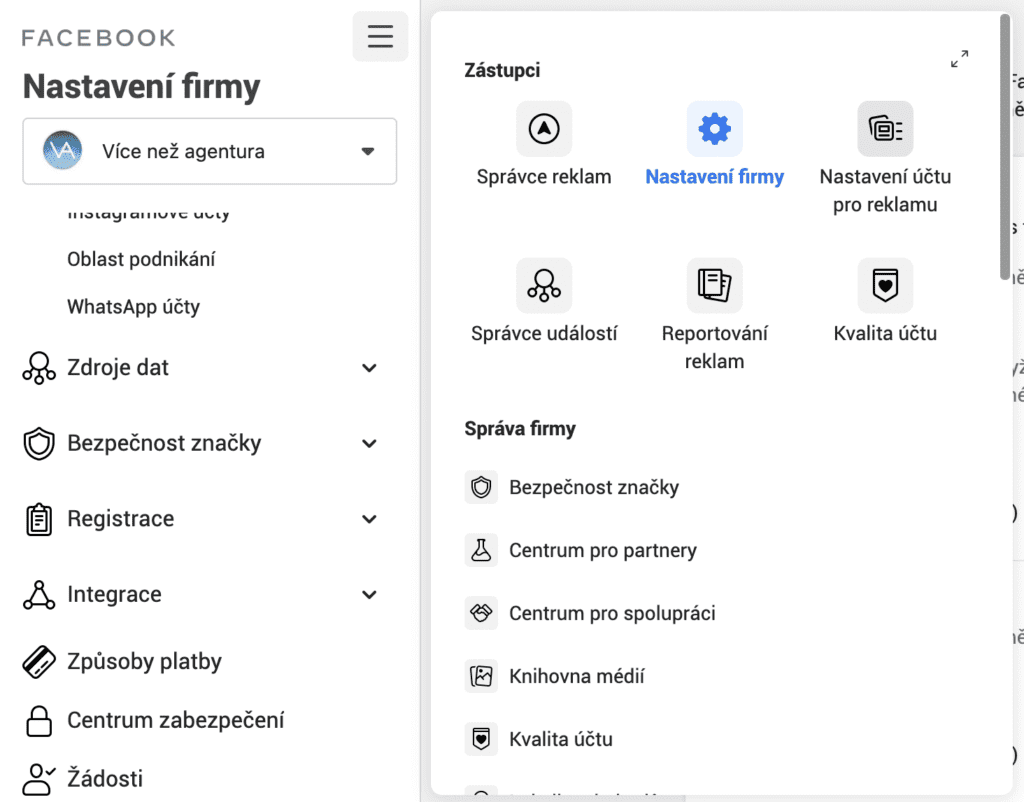Click the Kvalita účtu shield icon tile

coord(885,286)
